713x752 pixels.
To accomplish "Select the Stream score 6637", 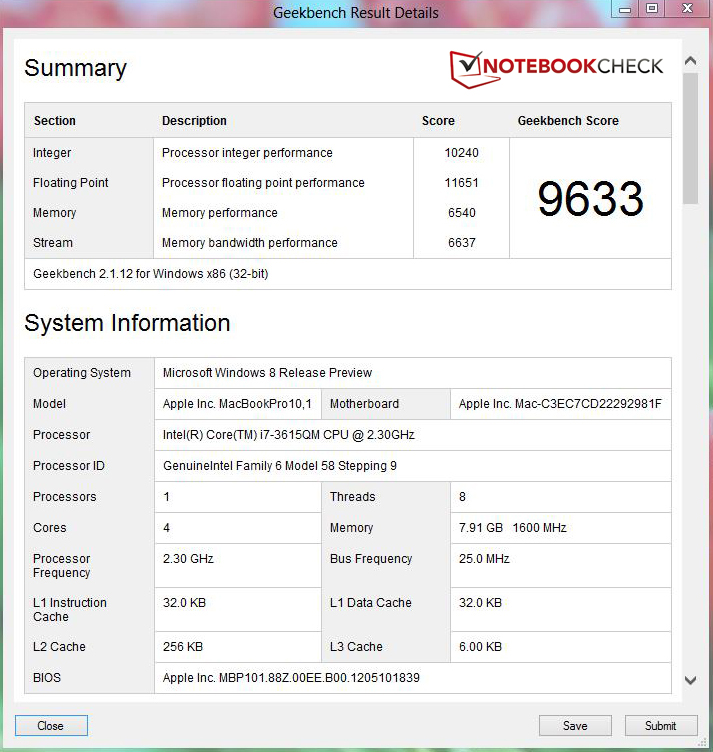I will tap(461, 243).
